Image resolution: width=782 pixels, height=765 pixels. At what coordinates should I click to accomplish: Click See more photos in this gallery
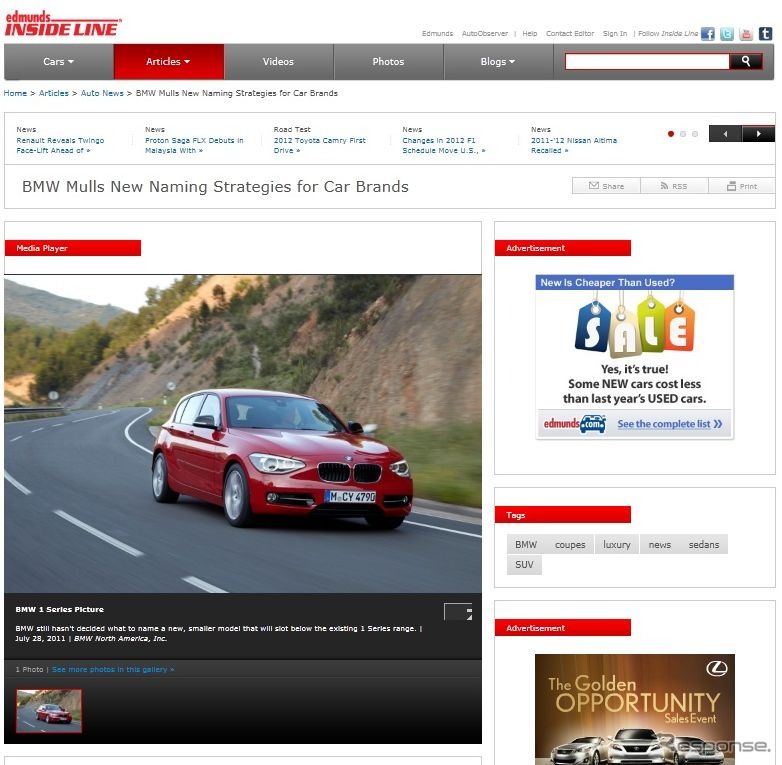[113, 669]
